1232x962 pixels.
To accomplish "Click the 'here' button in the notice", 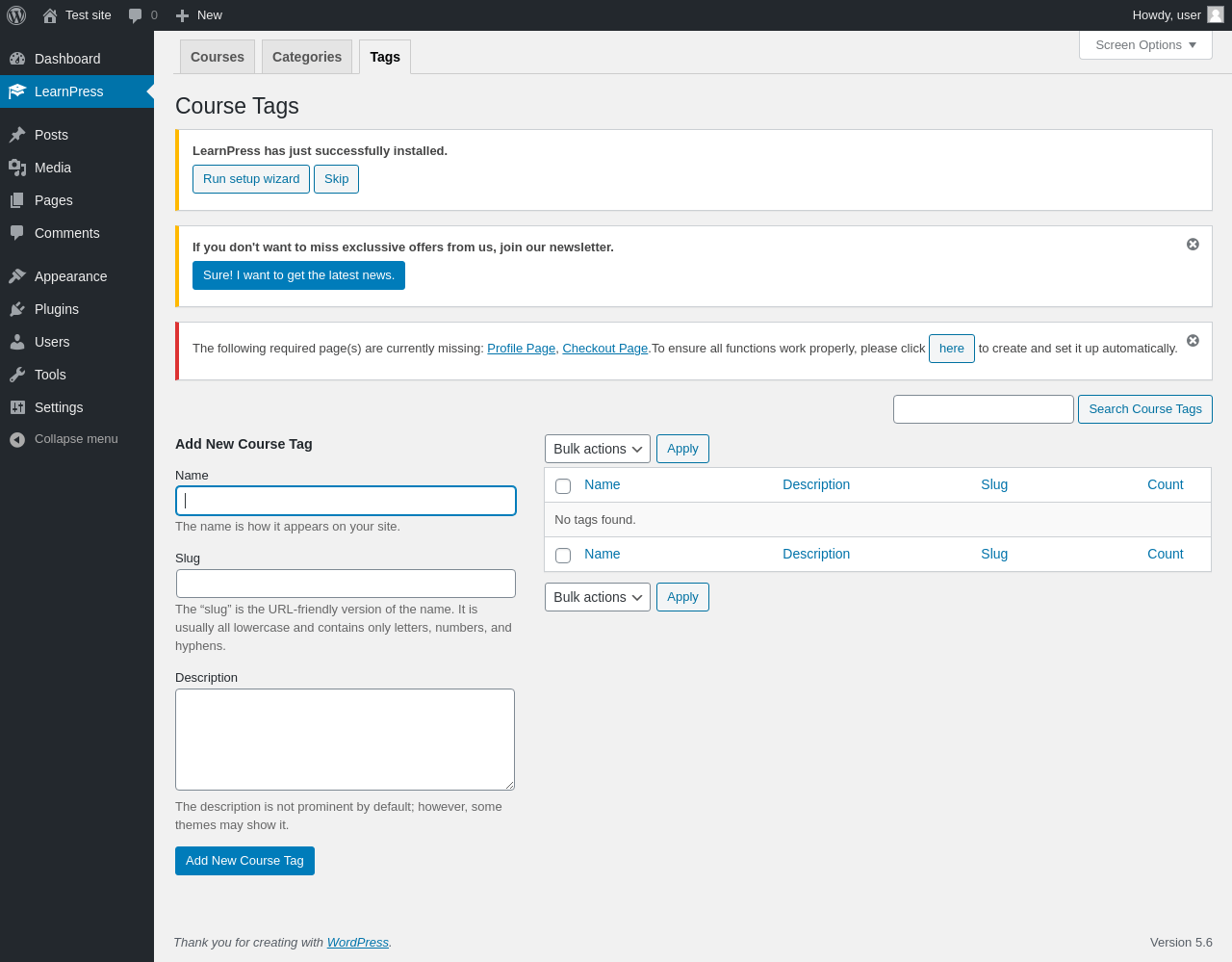I will pos(952,349).
